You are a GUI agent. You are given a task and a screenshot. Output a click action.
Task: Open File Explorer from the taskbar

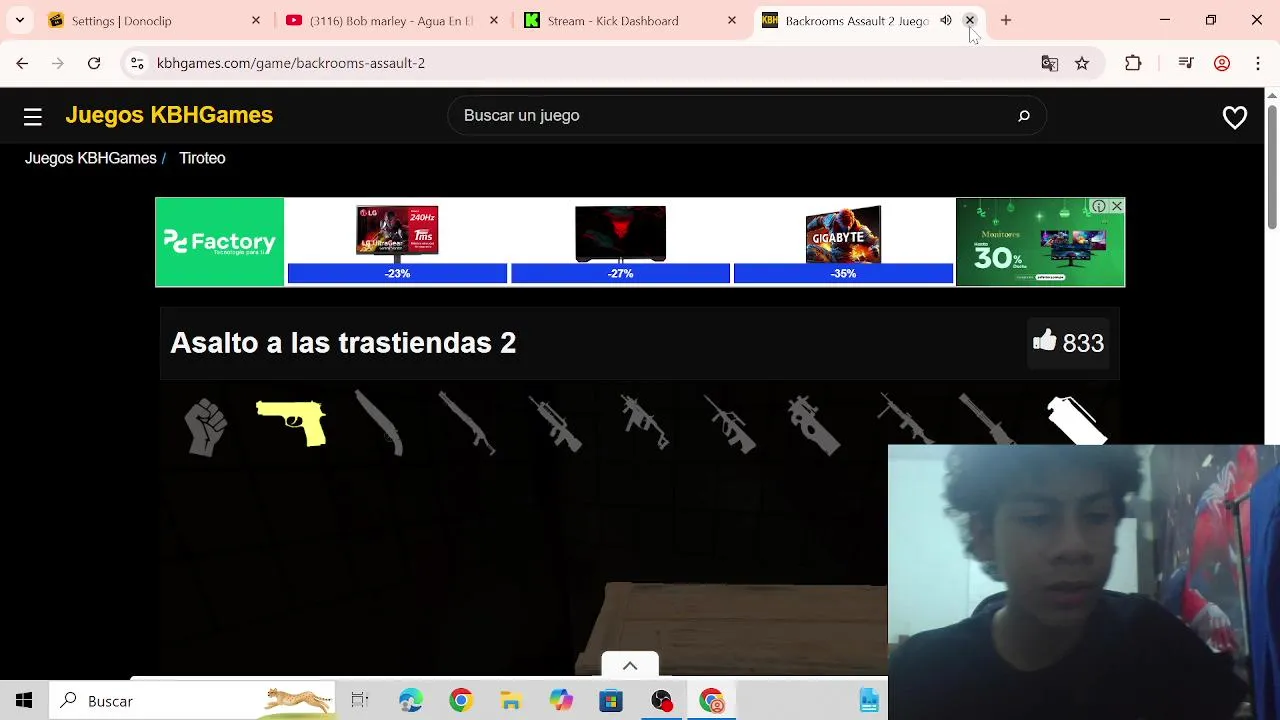coord(510,701)
